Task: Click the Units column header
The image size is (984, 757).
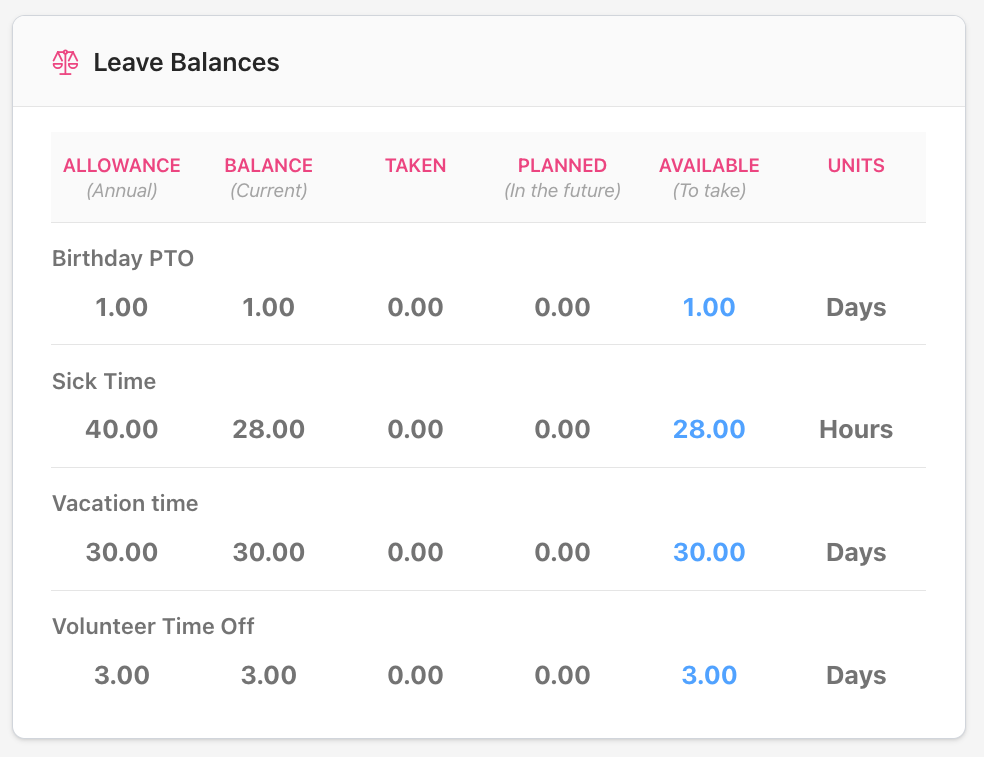Action: (x=856, y=166)
